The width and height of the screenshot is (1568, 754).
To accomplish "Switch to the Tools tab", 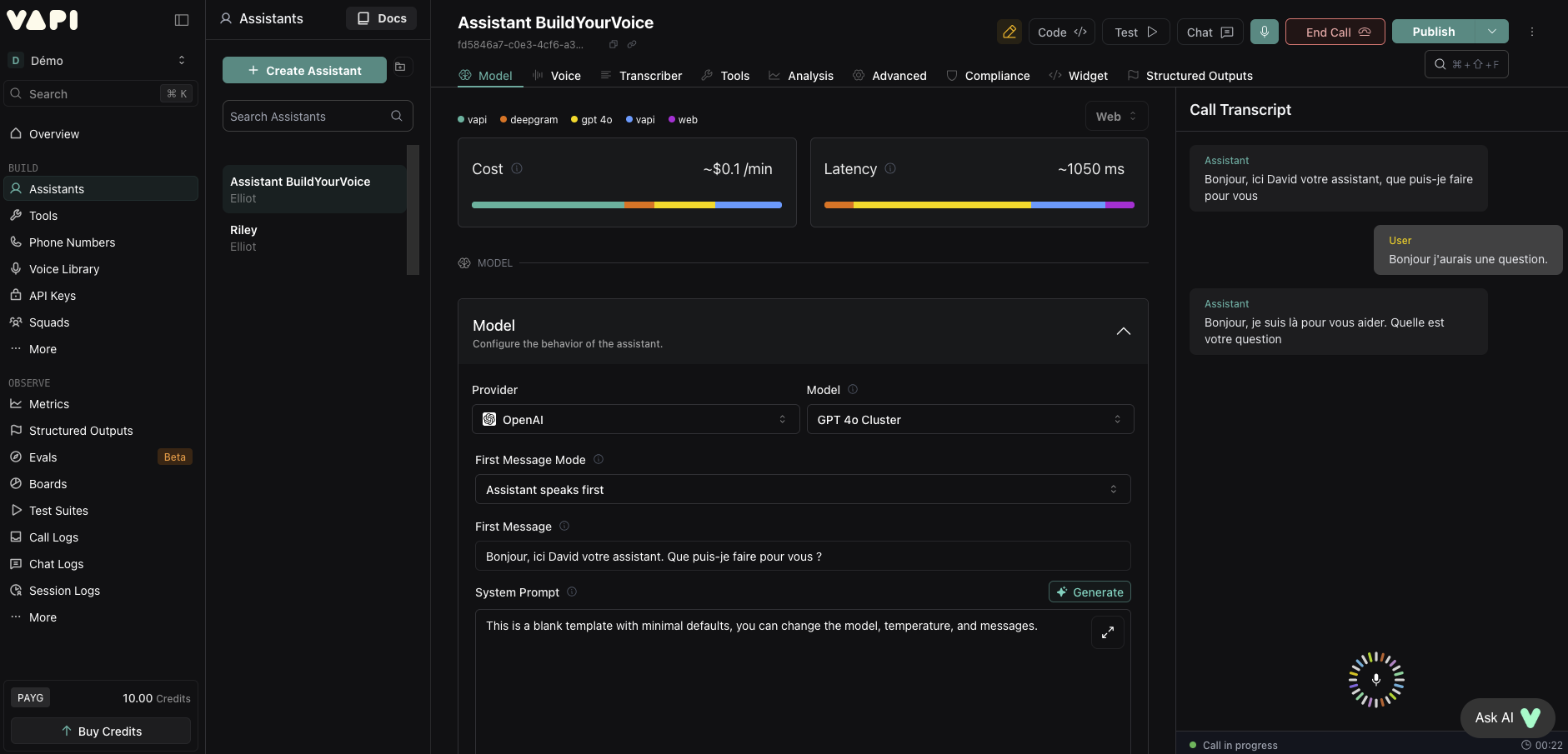I will (725, 76).
